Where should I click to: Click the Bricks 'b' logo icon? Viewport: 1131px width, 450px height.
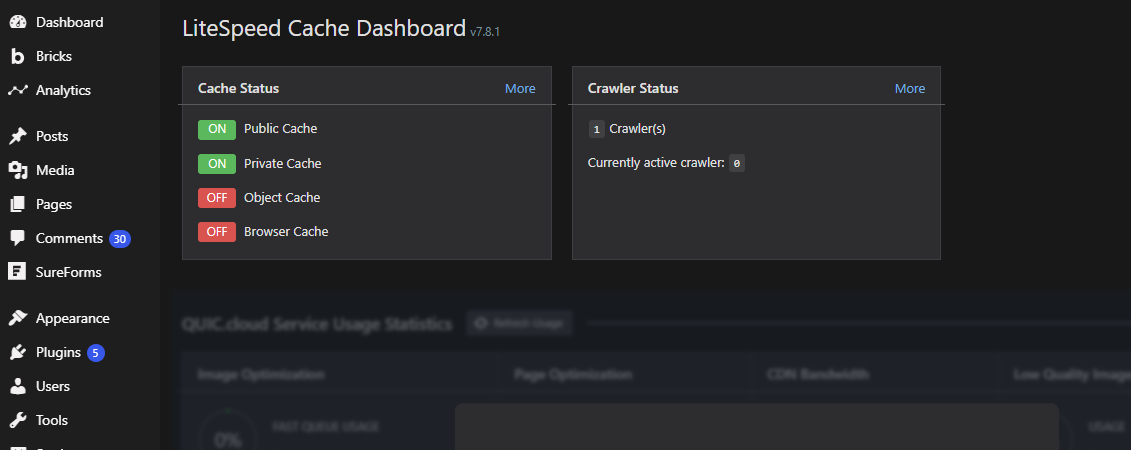click(x=18, y=56)
